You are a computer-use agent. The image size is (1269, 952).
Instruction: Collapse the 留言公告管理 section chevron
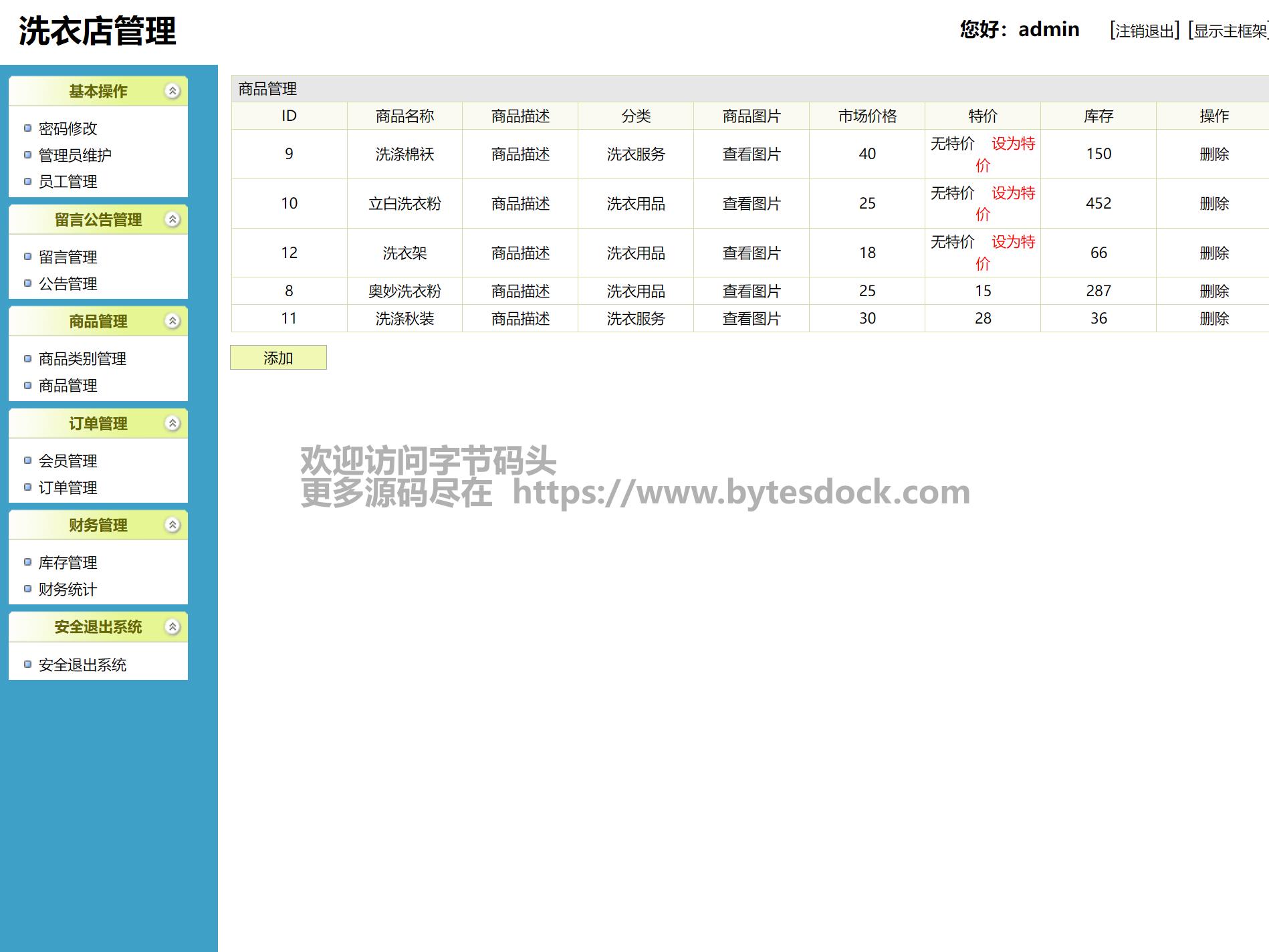point(172,220)
